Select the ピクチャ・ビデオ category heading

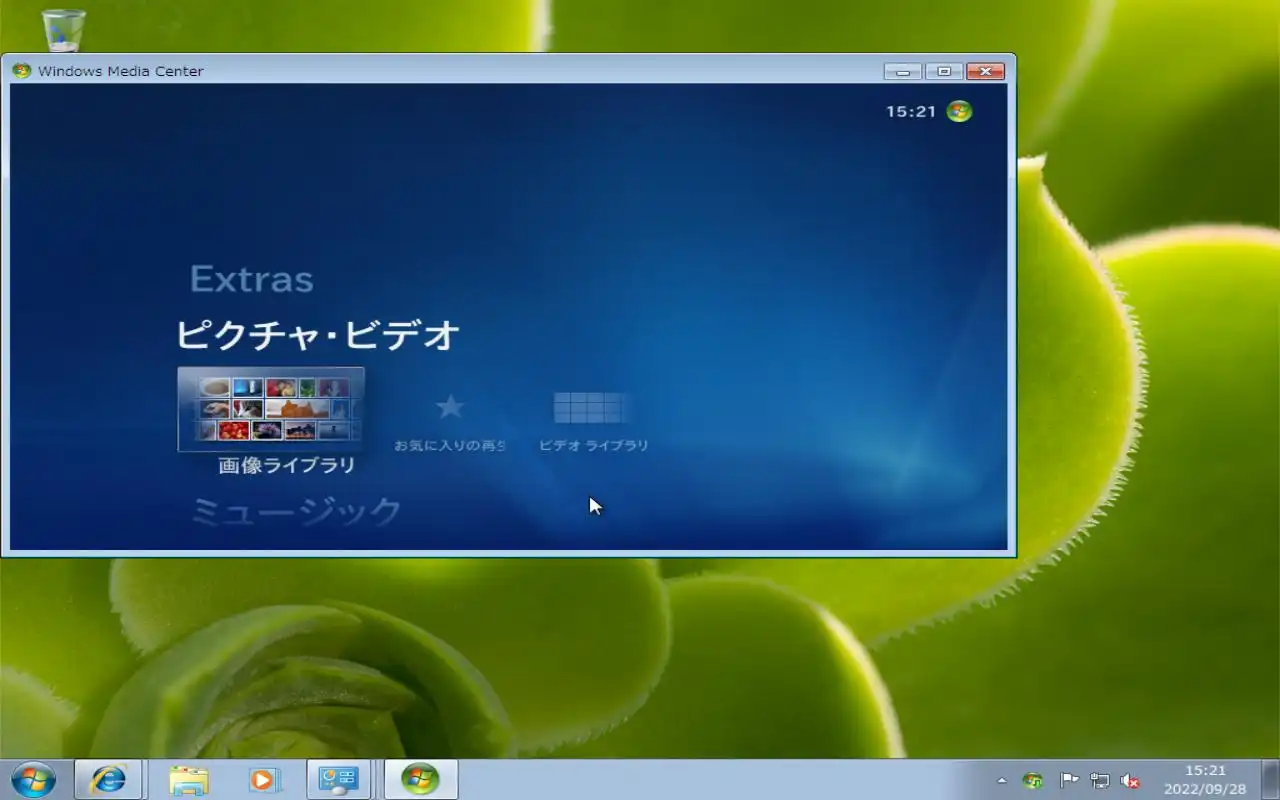pyautogui.click(x=318, y=335)
